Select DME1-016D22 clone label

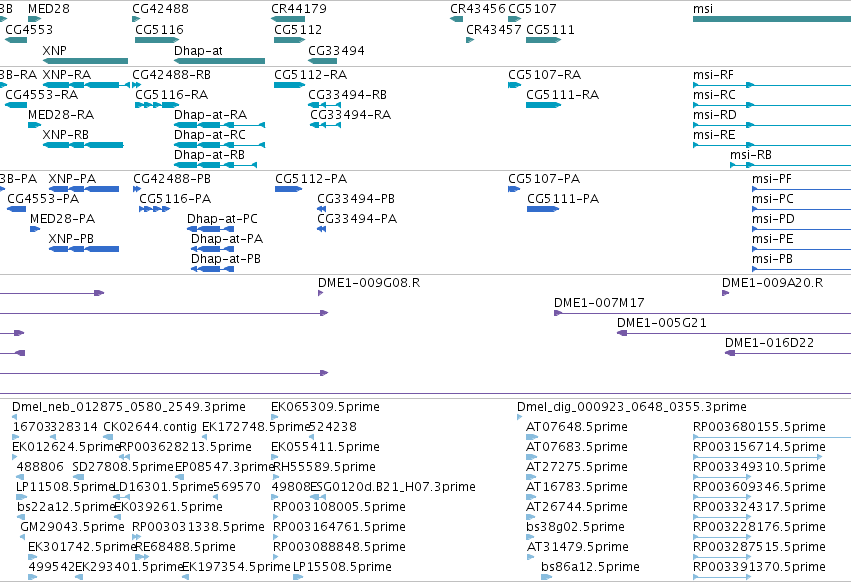click(x=770, y=343)
